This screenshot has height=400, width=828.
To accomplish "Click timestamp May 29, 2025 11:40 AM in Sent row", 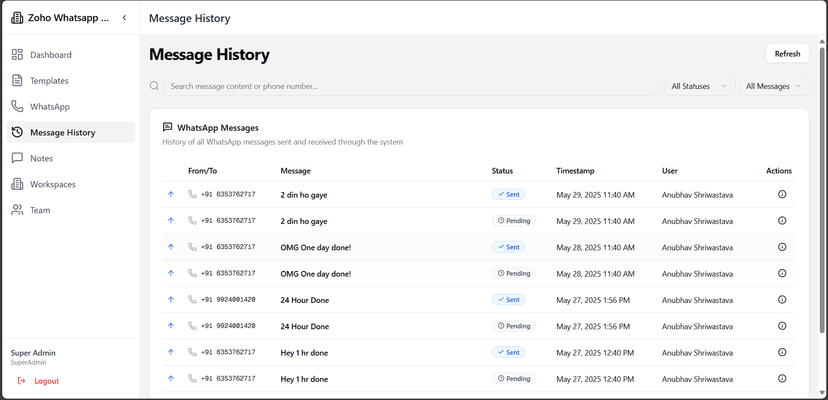I will pyautogui.click(x=595, y=195).
